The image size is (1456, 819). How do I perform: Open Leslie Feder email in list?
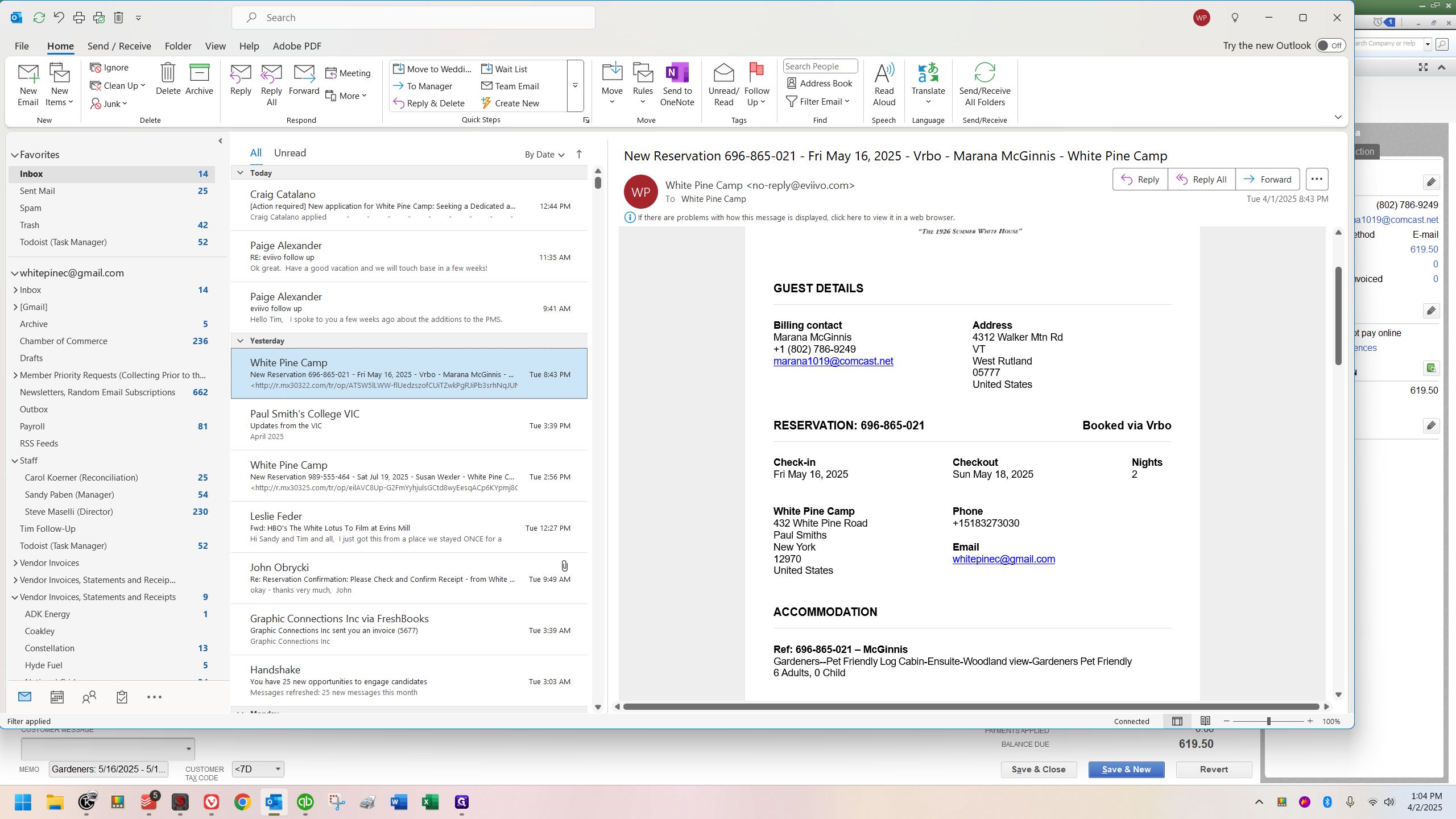[x=409, y=527]
